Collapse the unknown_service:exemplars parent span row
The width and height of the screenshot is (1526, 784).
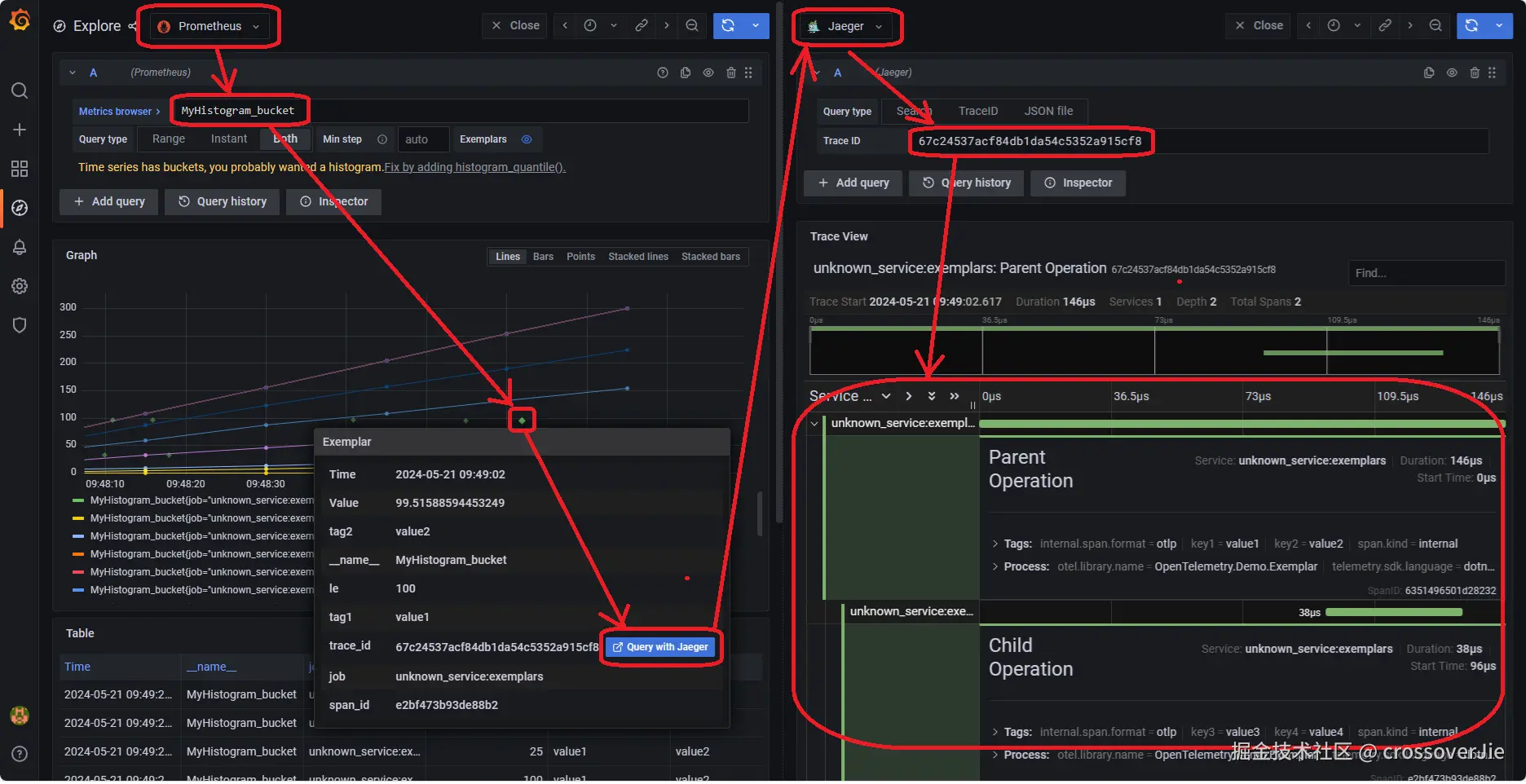tap(814, 423)
